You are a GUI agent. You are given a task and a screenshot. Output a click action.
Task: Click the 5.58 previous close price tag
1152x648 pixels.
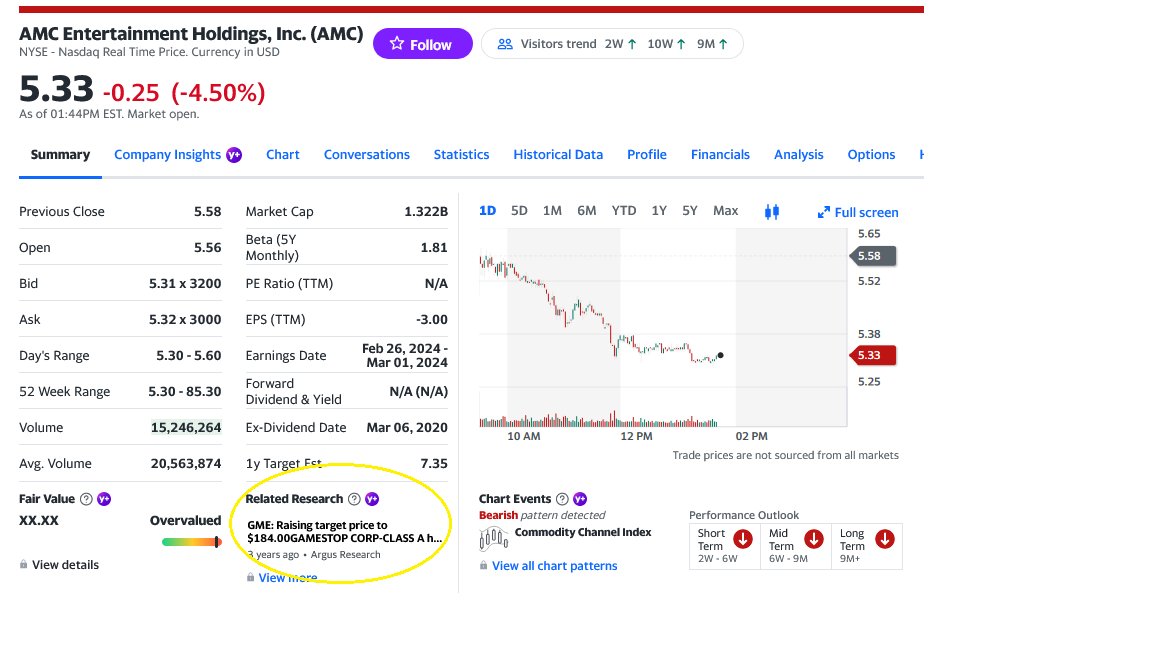pos(872,256)
